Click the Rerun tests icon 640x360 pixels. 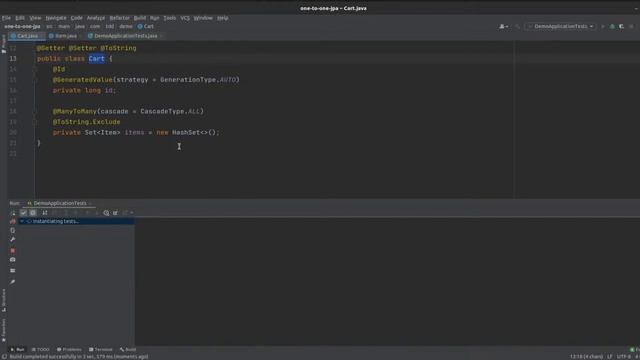[13, 213]
